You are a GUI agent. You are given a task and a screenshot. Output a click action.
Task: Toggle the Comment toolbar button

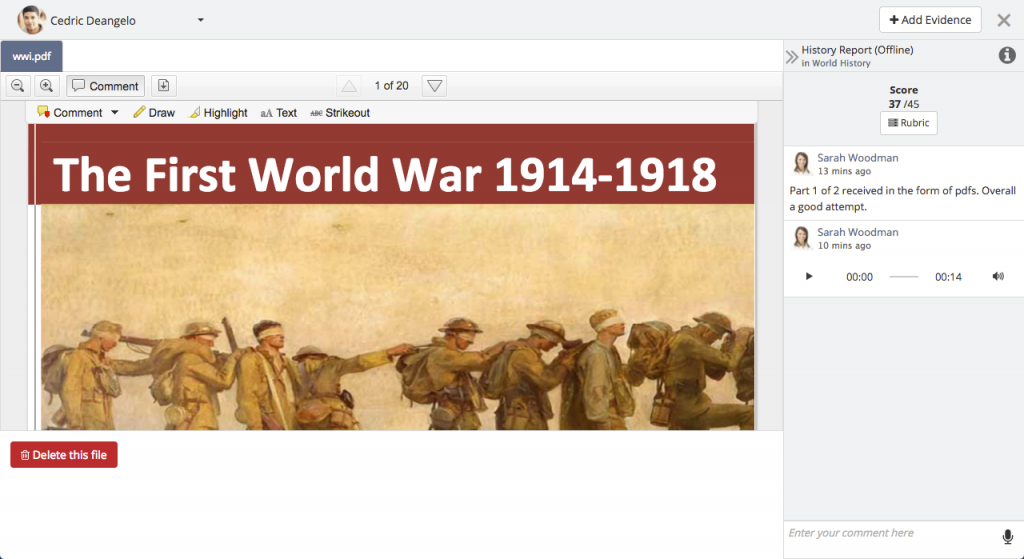tap(105, 86)
